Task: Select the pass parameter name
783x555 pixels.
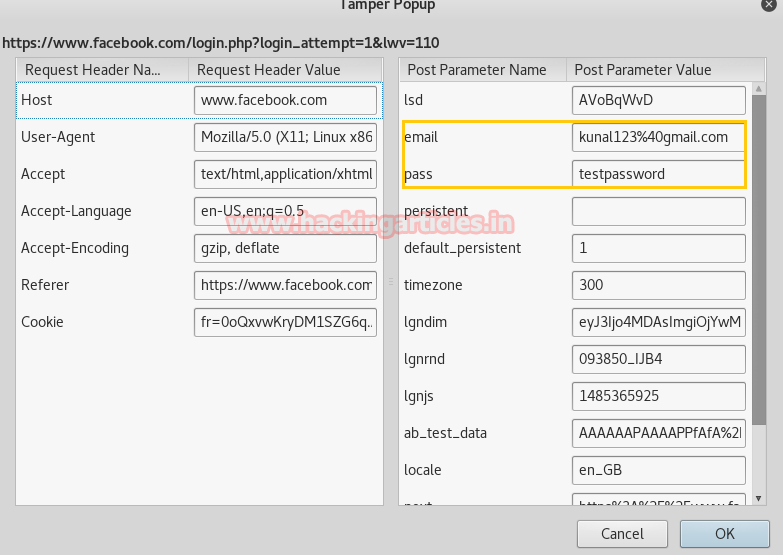Action: [x=418, y=175]
